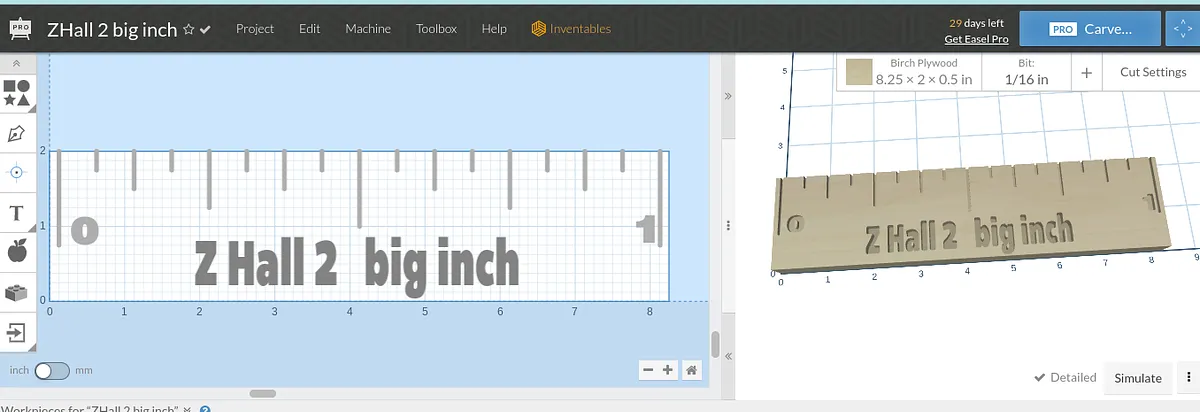Image resolution: width=1200 pixels, height=412 pixels.
Task: Open the Apps brick icon
Action: 17,293
